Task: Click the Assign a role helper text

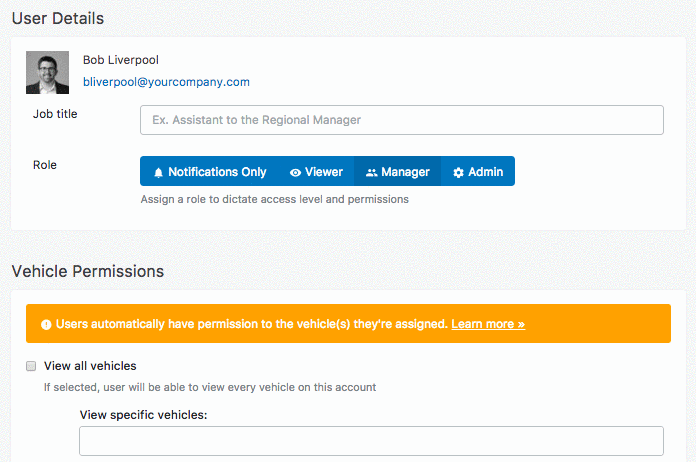Action: pos(274,199)
